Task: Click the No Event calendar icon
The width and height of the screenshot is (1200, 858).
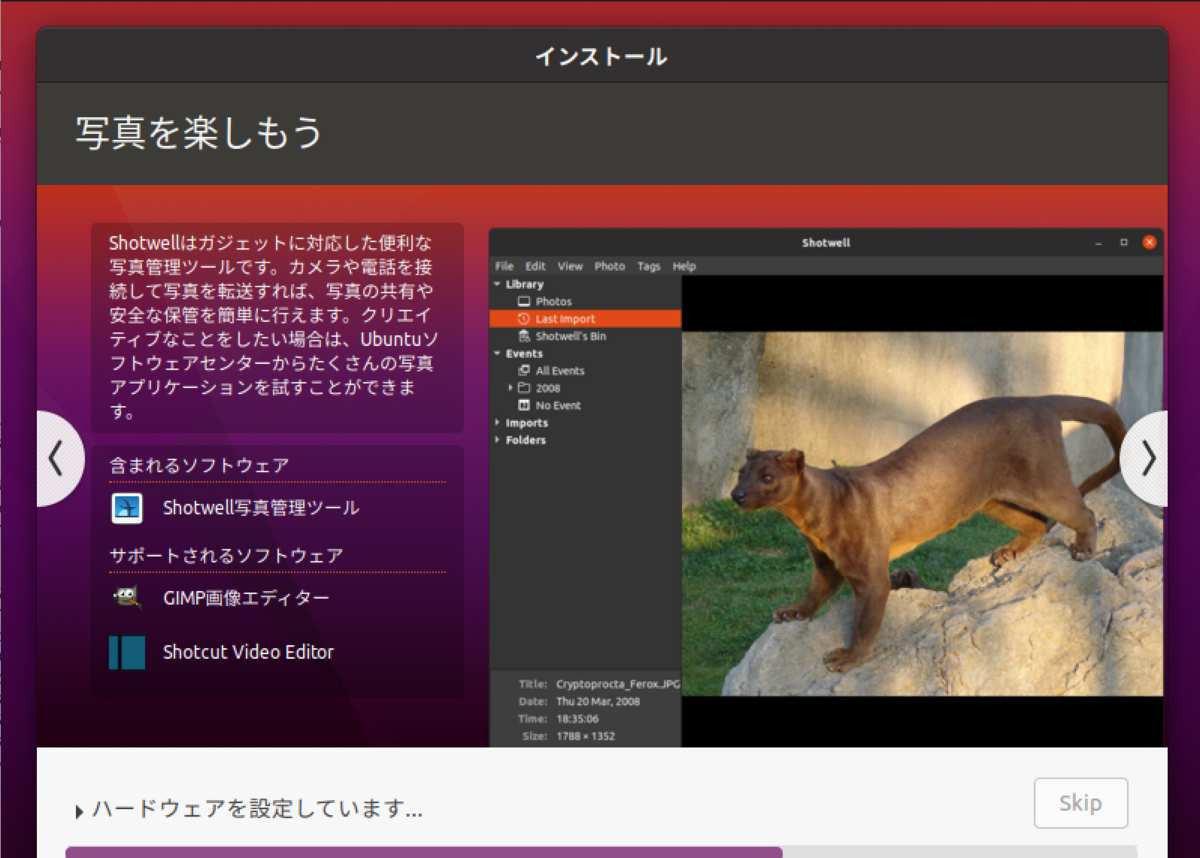Action: [x=523, y=405]
